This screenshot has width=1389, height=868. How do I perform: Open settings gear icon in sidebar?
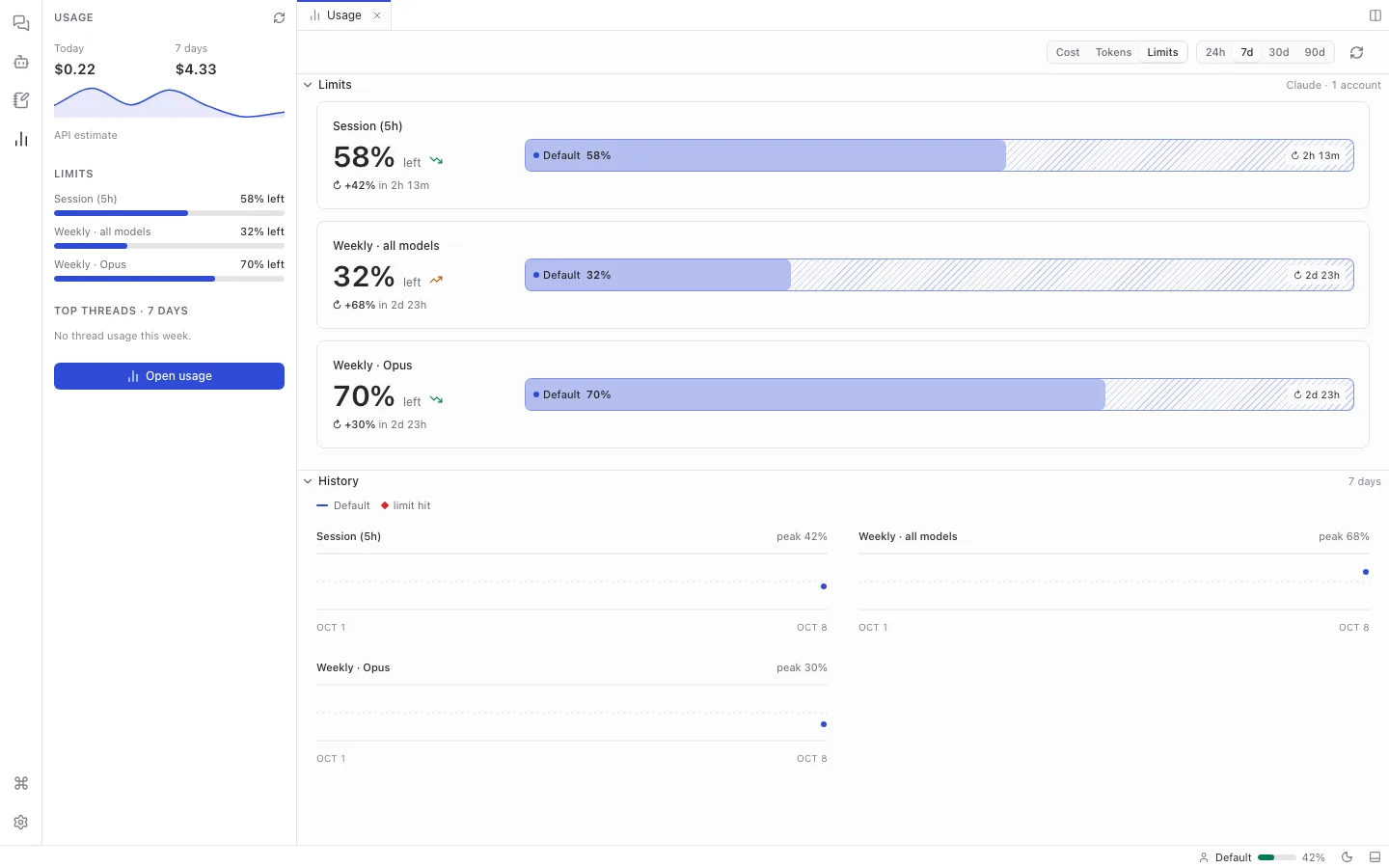point(21,822)
